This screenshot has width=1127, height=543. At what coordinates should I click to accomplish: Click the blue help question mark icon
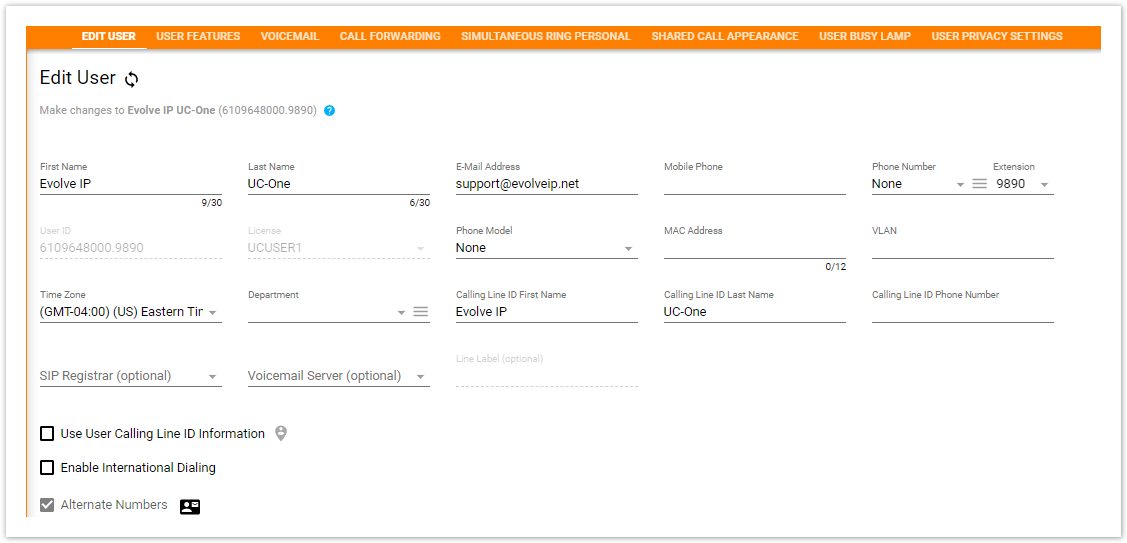(x=329, y=111)
